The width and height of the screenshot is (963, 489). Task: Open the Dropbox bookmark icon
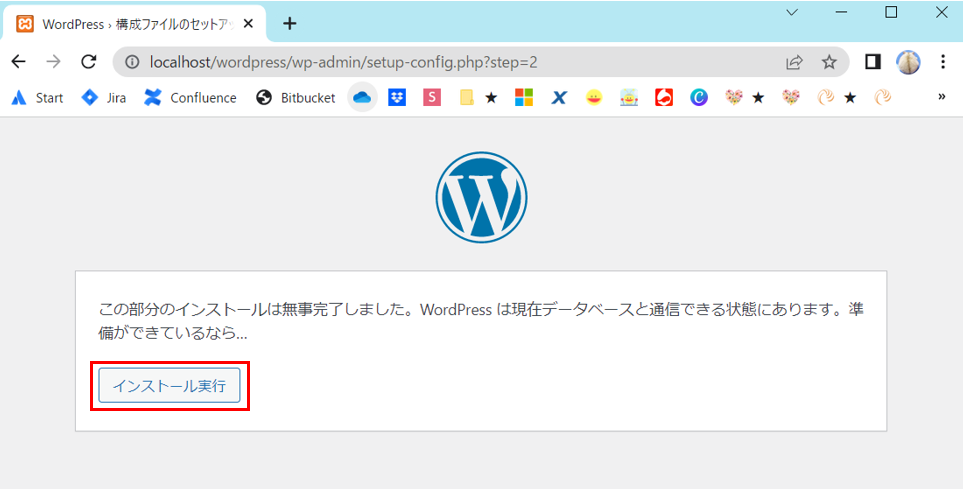[397, 97]
